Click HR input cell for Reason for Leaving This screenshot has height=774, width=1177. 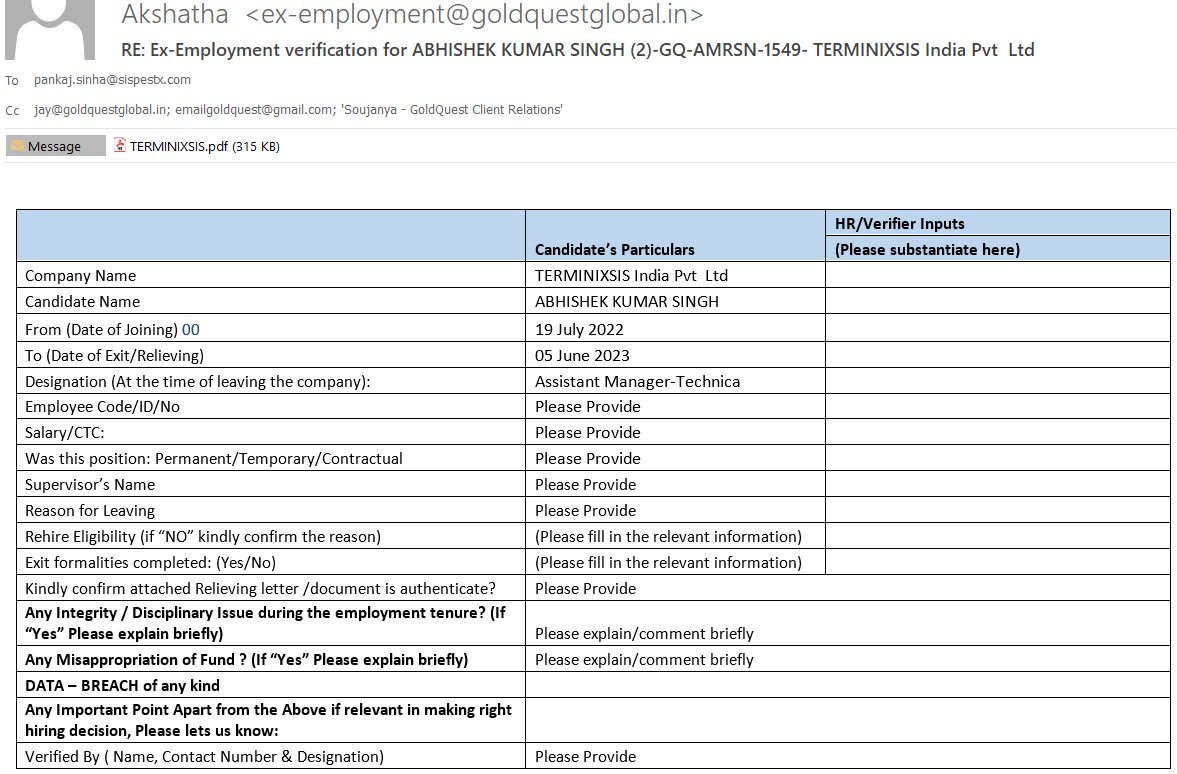point(998,510)
